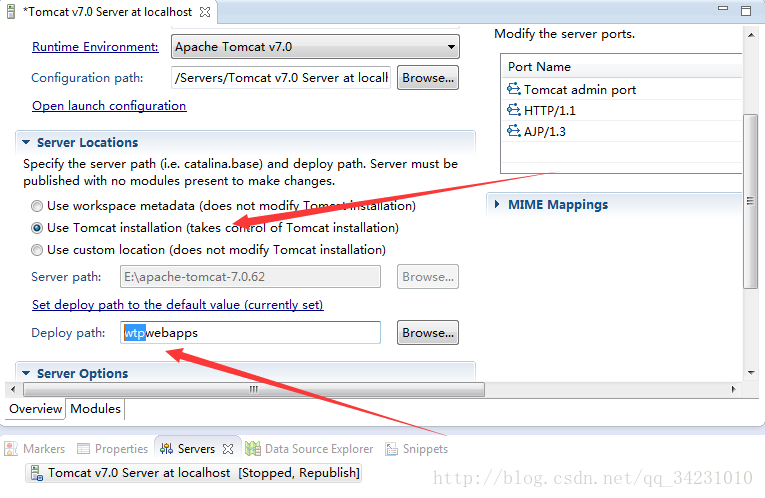
Task: Select the Tomcat admin port row
Action: 622,89
